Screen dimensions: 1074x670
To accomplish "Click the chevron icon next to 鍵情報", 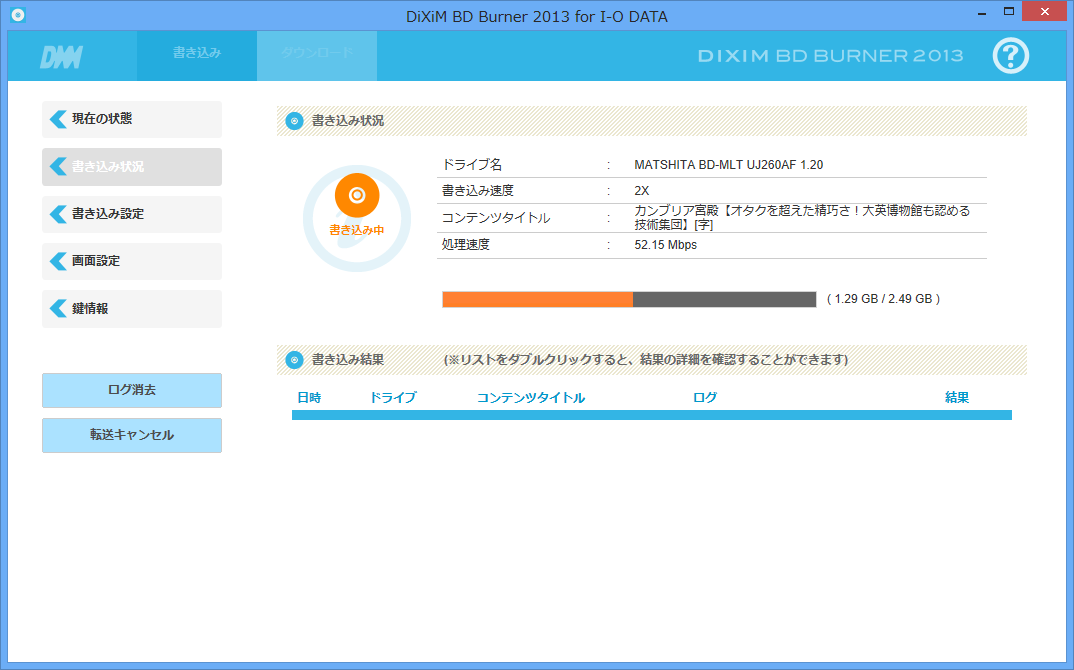I will pyautogui.click(x=58, y=309).
